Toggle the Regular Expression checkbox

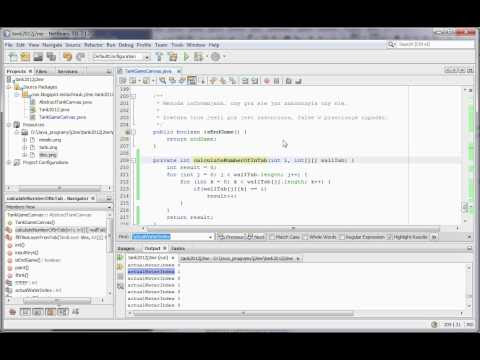pos(341,237)
